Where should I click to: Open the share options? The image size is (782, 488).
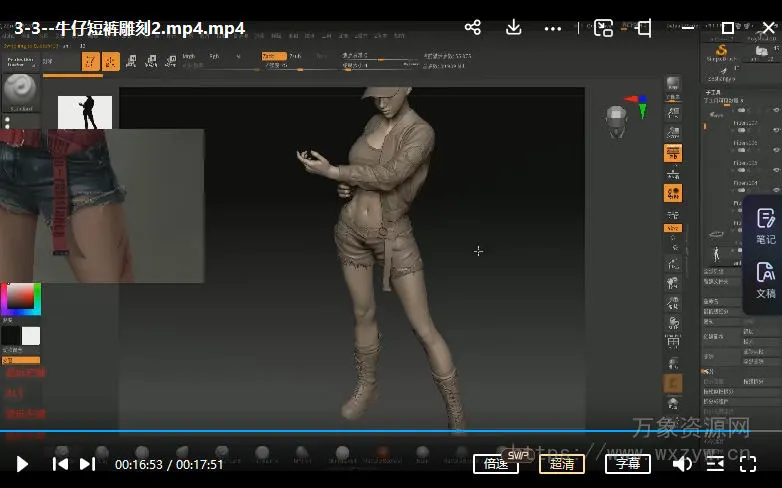[x=473, y=28]
